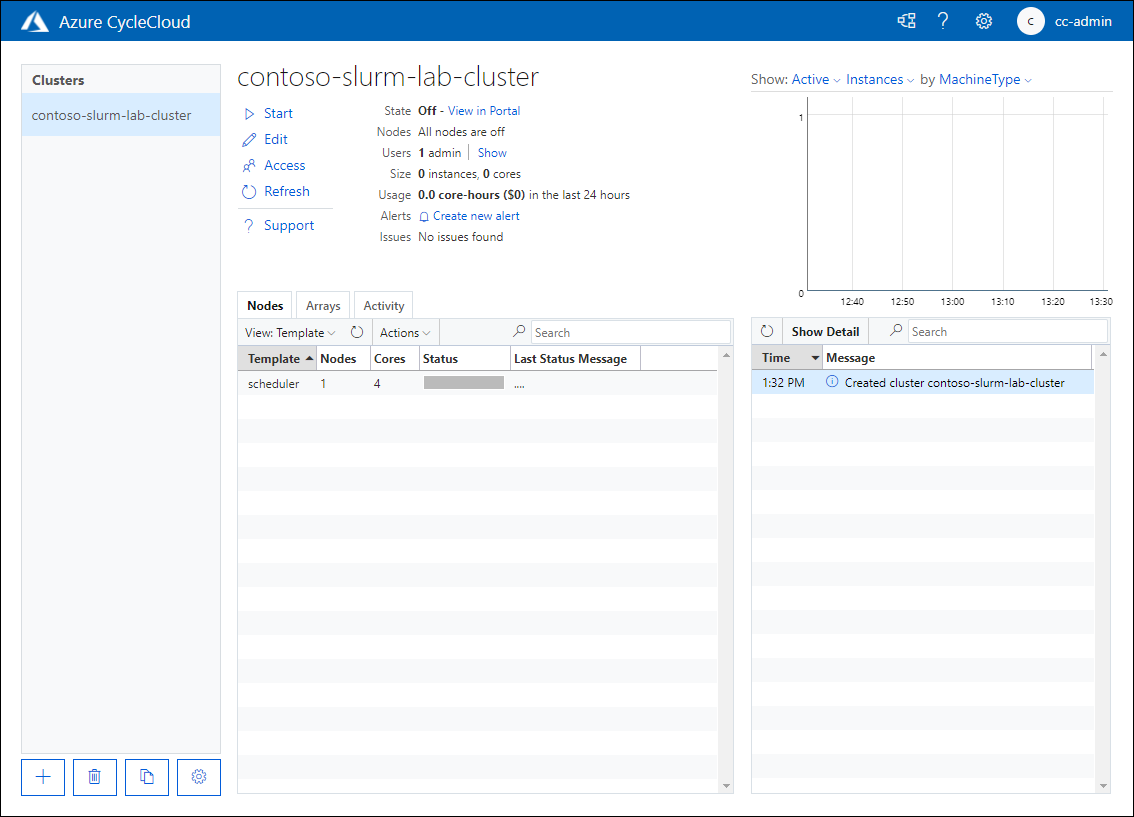Open the Activity tab
Screen dimensions: 1134x817
click(x=383, y=305)
